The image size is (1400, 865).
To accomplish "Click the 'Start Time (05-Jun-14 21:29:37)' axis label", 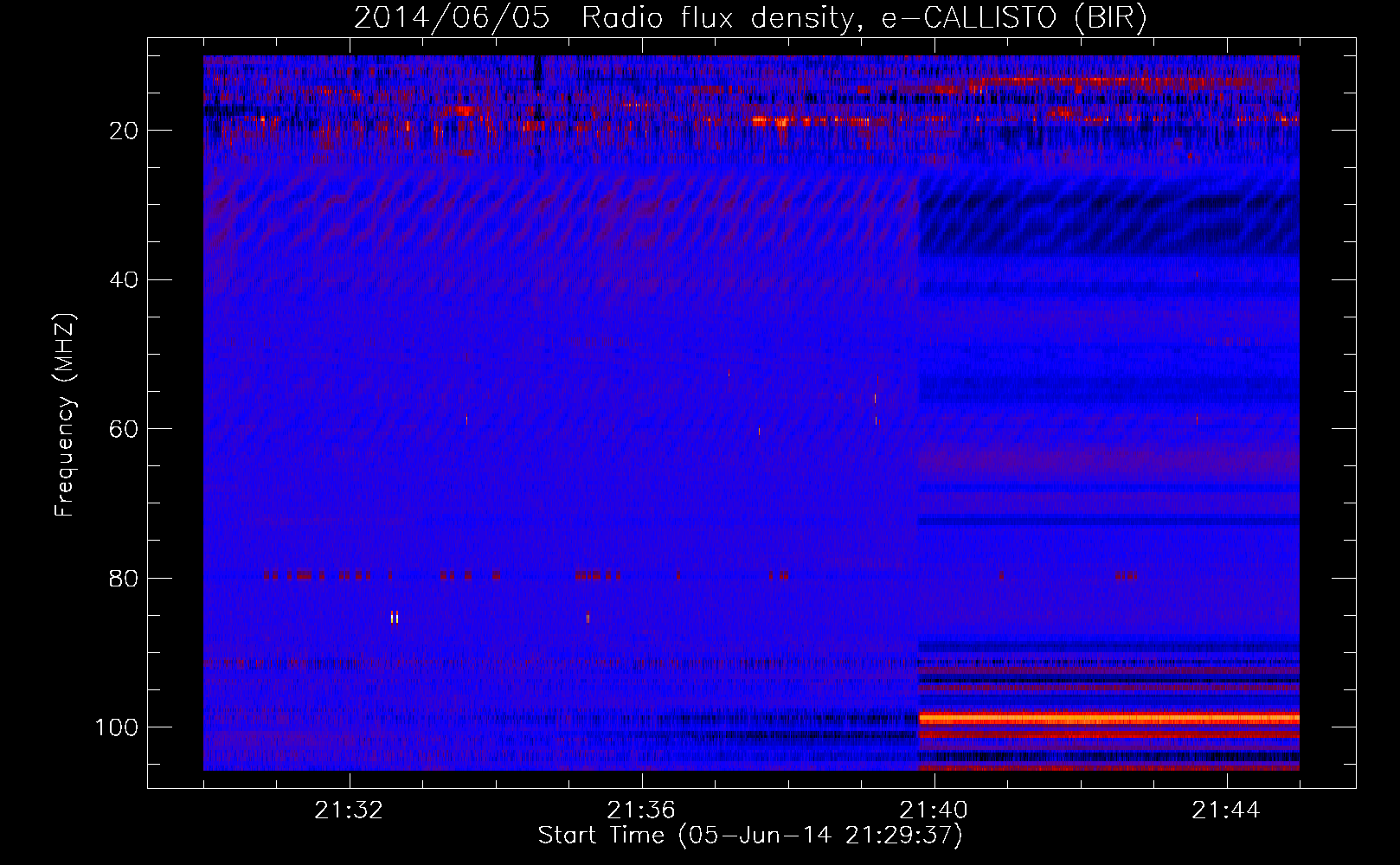I will [750, 836].
